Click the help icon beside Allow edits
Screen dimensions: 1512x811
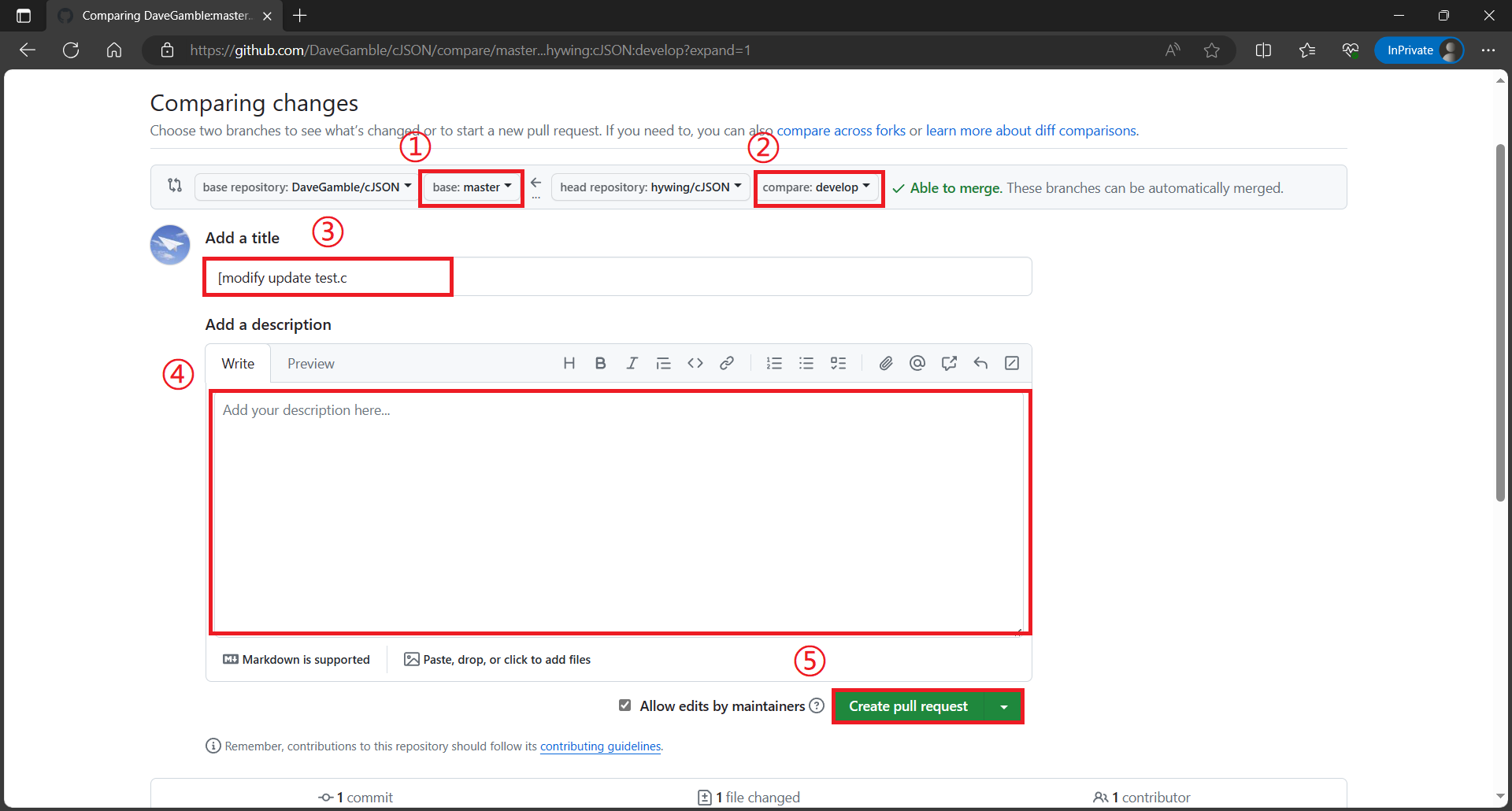click(x=817, y=705)
